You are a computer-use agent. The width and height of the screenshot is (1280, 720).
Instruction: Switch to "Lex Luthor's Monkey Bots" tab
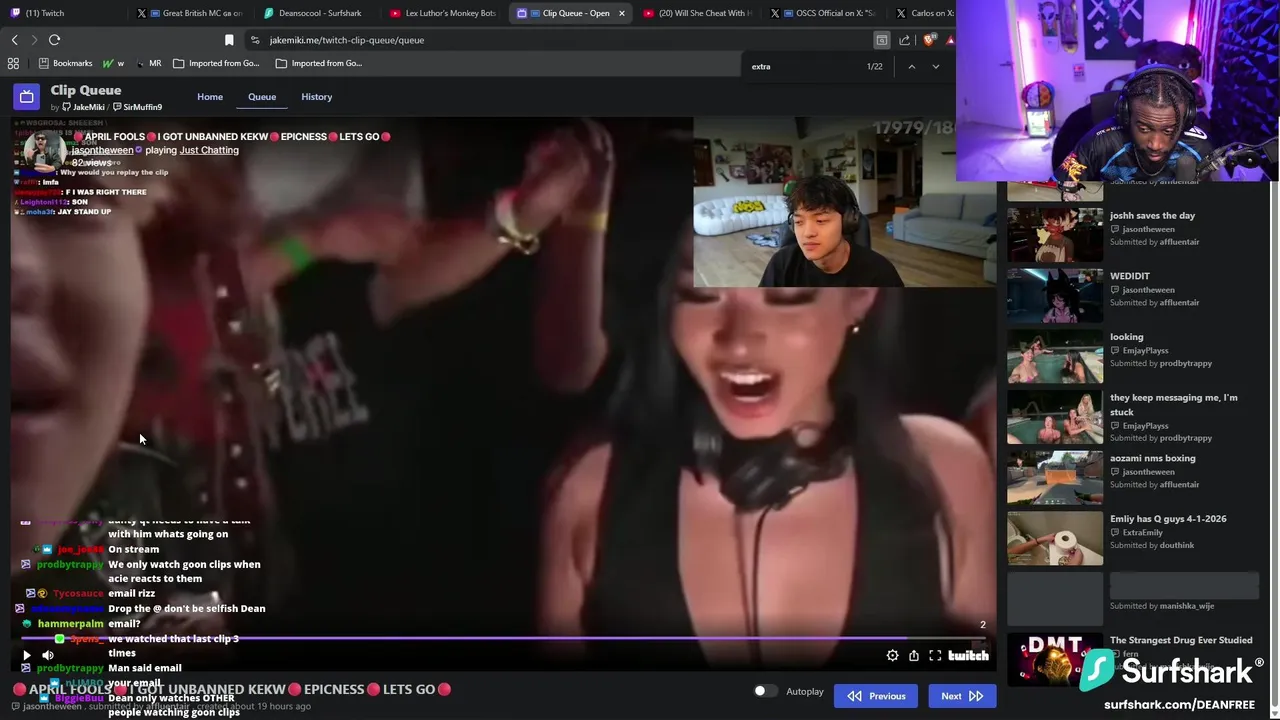[x=442, y=13]
